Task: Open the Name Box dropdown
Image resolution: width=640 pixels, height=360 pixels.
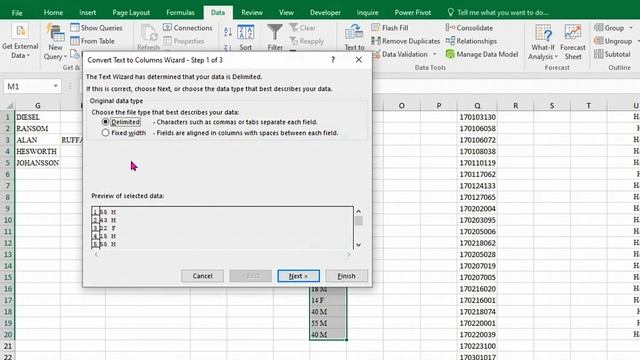Action: pos(55,86)
